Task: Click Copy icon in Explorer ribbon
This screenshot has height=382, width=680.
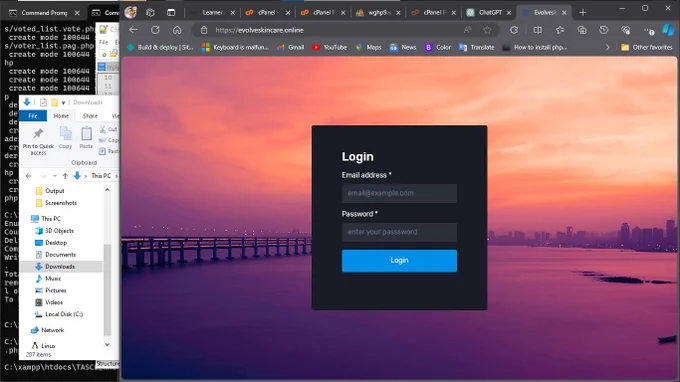Action: coord(65,137)
